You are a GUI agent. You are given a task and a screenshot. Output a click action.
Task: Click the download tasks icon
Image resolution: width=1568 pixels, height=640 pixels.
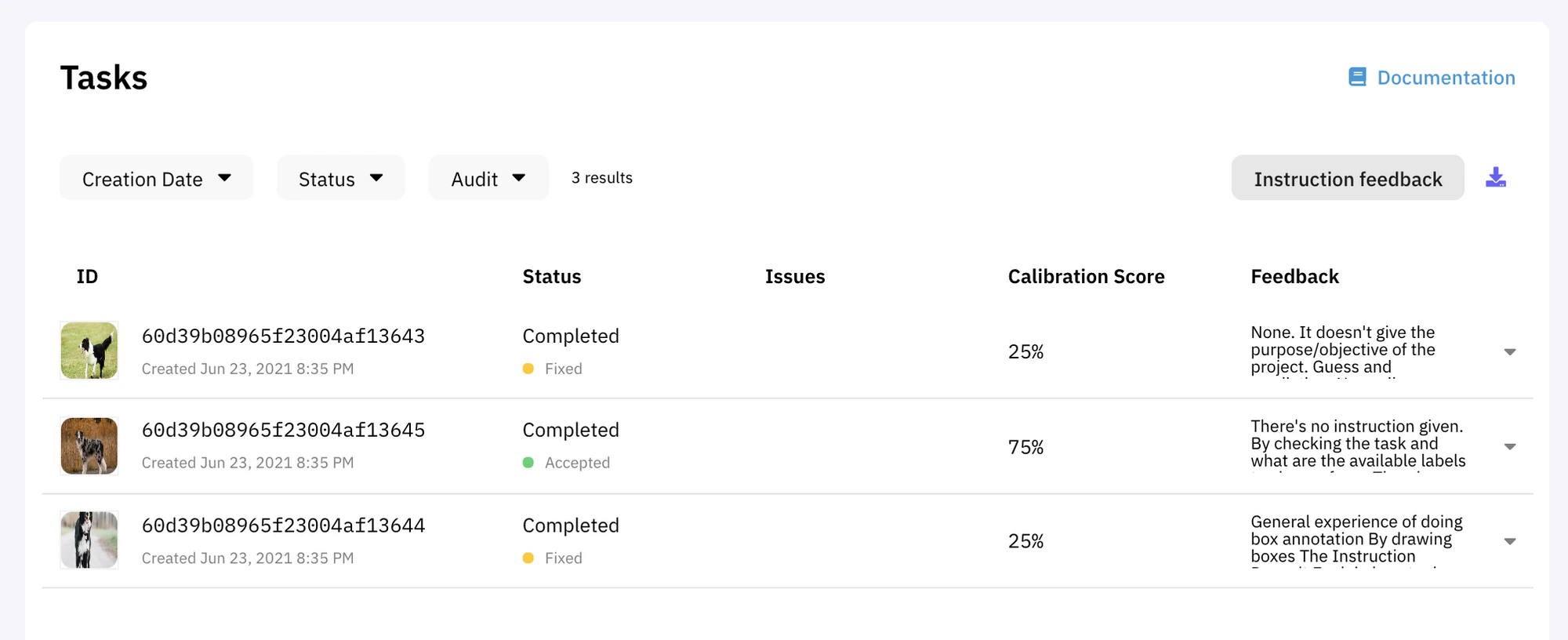1496,177
